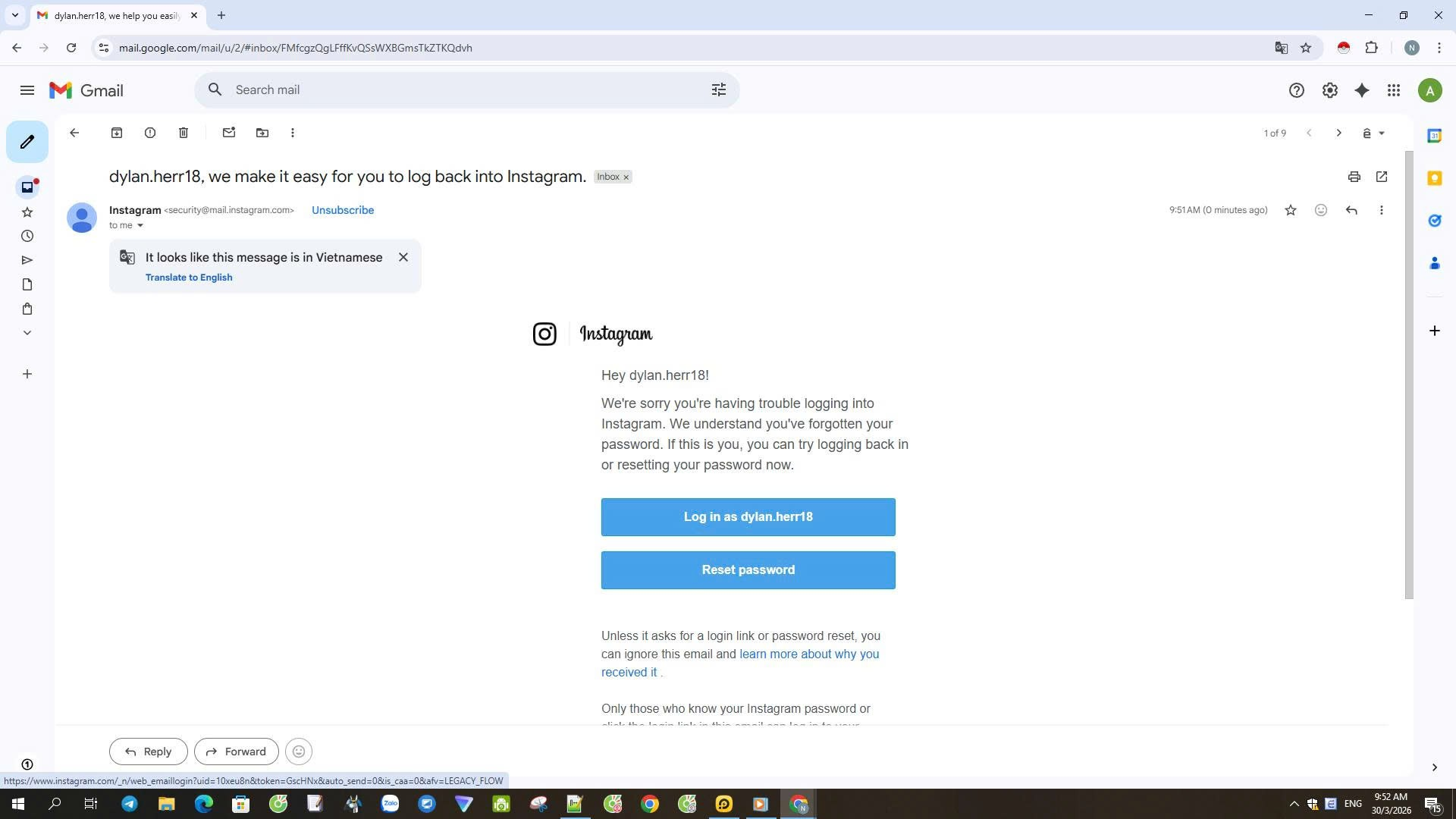
Task: Open More options in email toolbar
Action: 293,133
